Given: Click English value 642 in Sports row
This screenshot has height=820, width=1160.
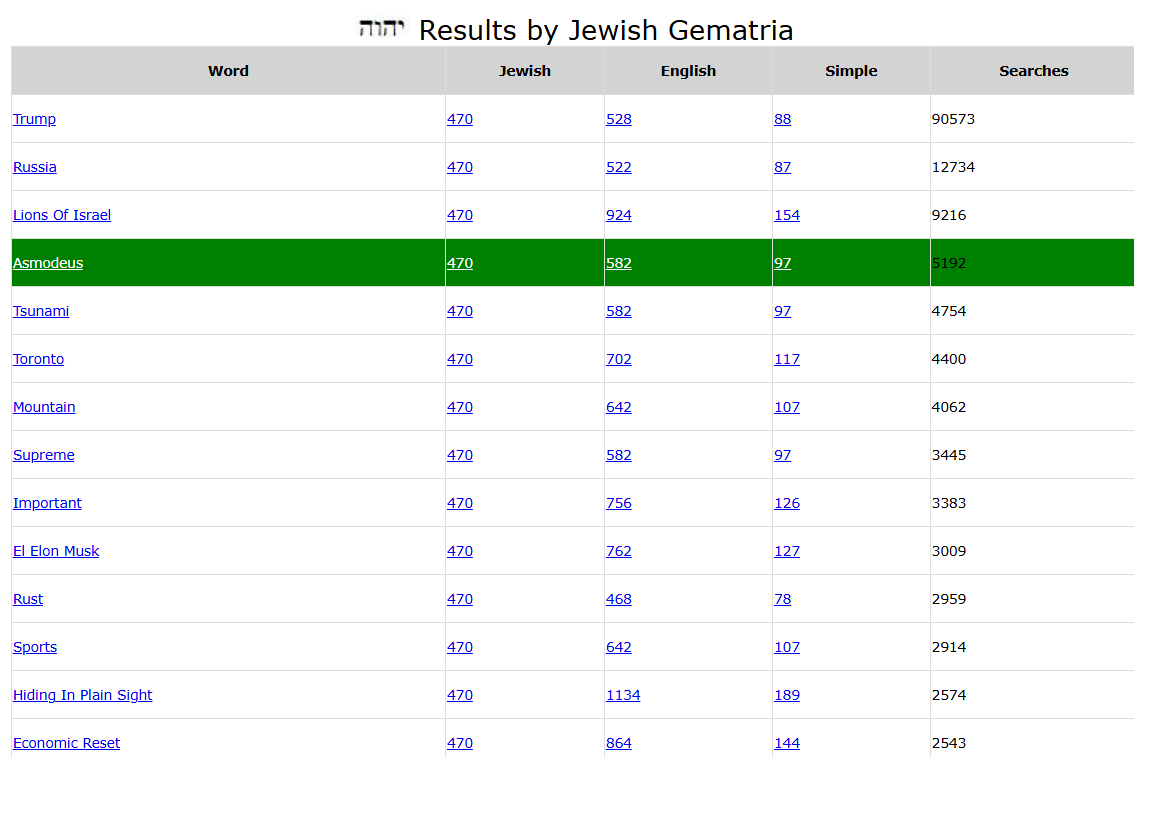Looking at the screenshot, I should coord(619,648).
